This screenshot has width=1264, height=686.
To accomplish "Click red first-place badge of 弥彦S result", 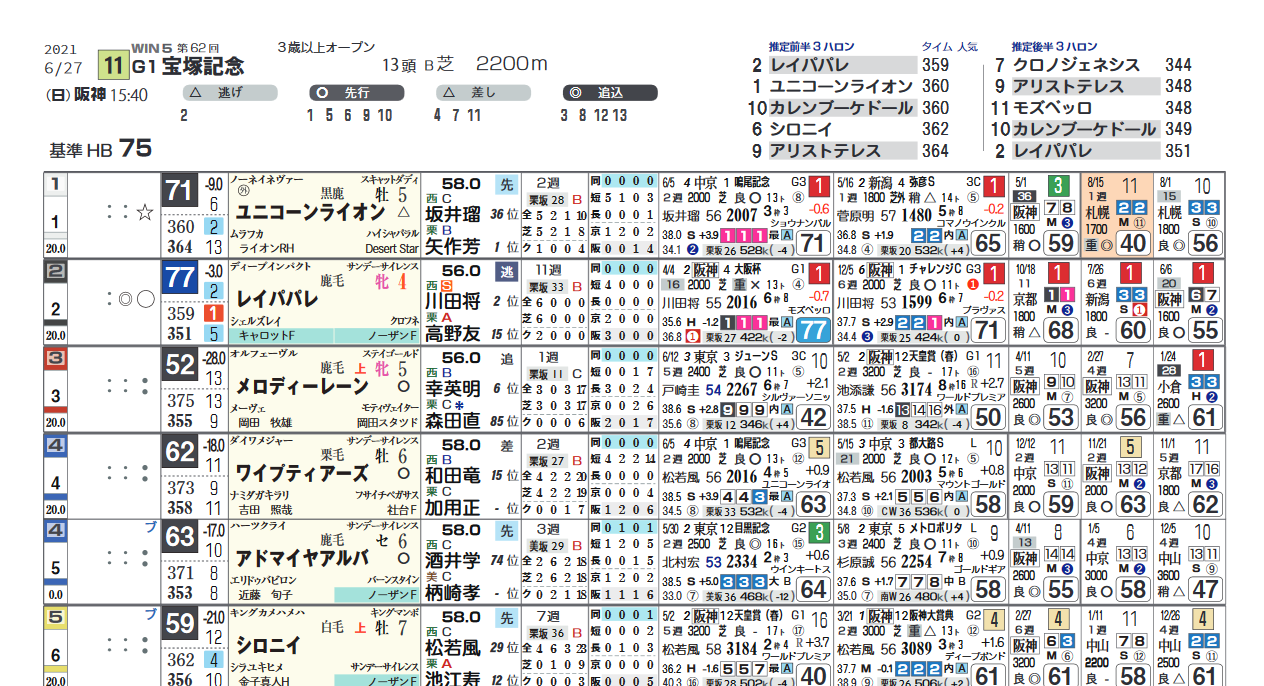I will [994, 187].
